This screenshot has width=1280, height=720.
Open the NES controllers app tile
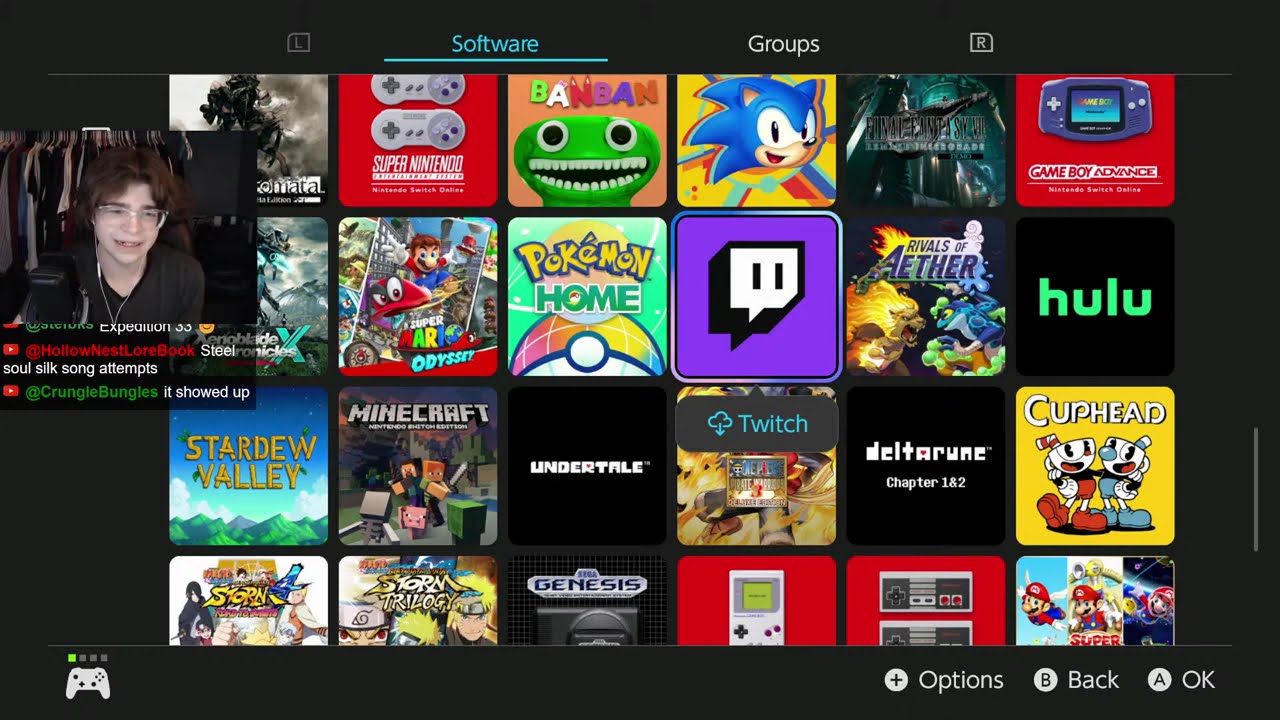pyautogui.click(x=926, y=601)
